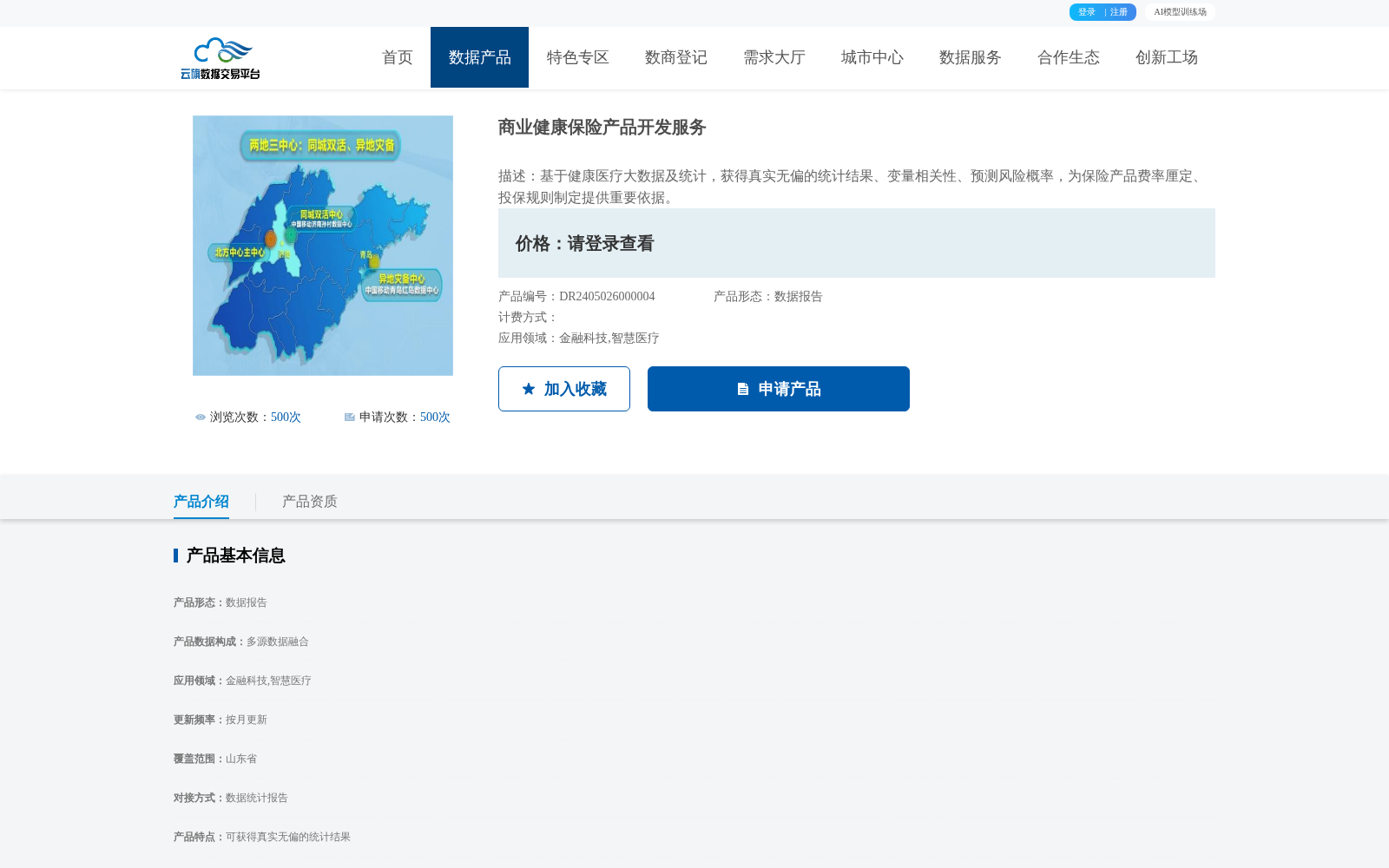Click the 申请产品 button

(x=779, y=389)
